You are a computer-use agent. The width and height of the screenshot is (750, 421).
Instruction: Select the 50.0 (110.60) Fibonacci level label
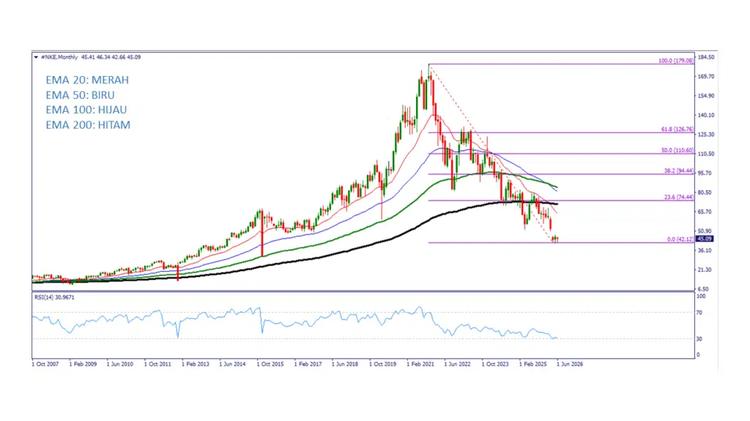(677, 151)
